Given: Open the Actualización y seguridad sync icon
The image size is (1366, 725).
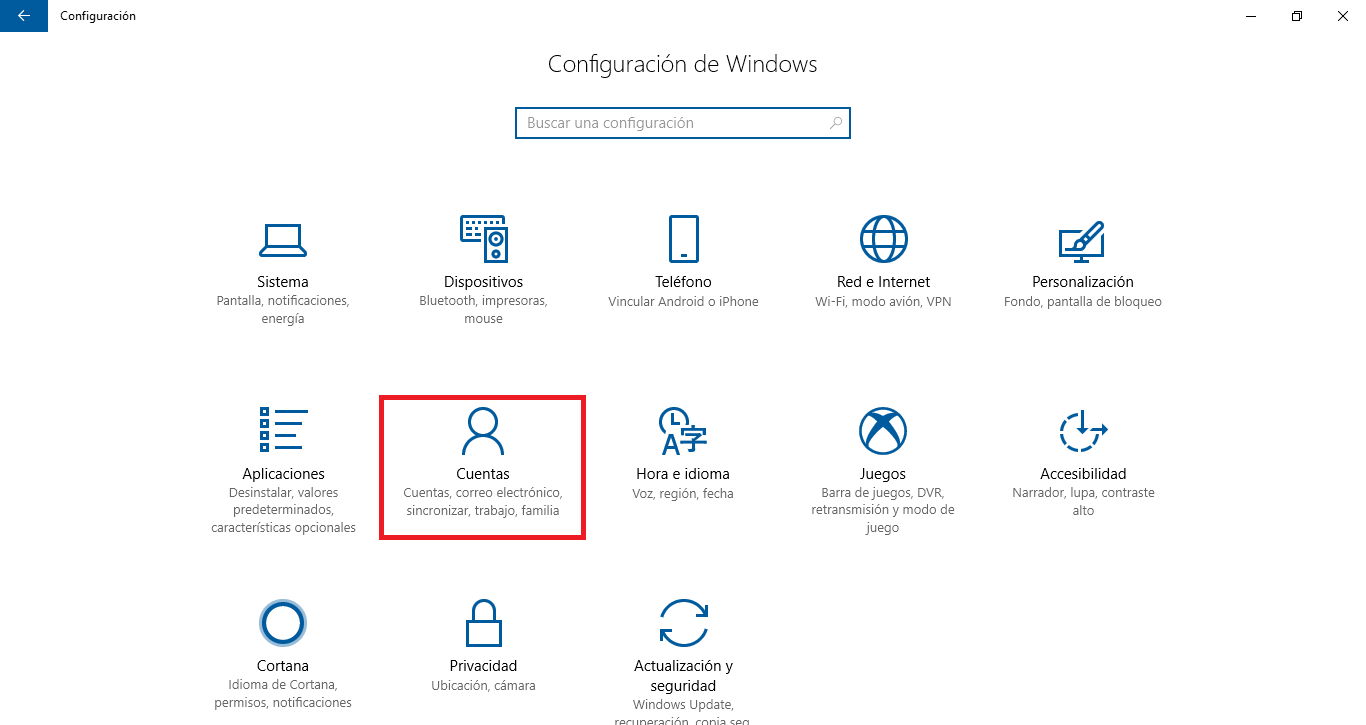Looking at the screenshot, I should [x=683, y=623].
